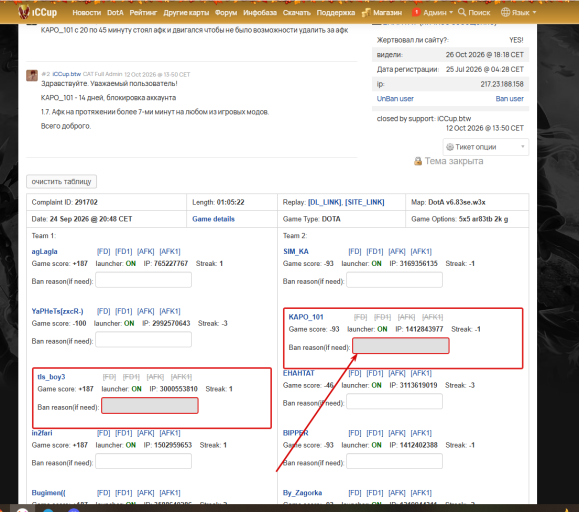Viewport: 579px width, 512px height.
Task: Go to Новости in the navigation
Action: coord(87,13)
